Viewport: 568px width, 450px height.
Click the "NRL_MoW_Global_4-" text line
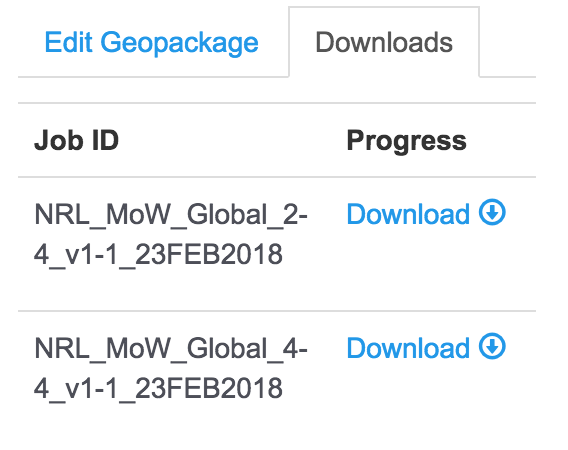tap(171, 349)
